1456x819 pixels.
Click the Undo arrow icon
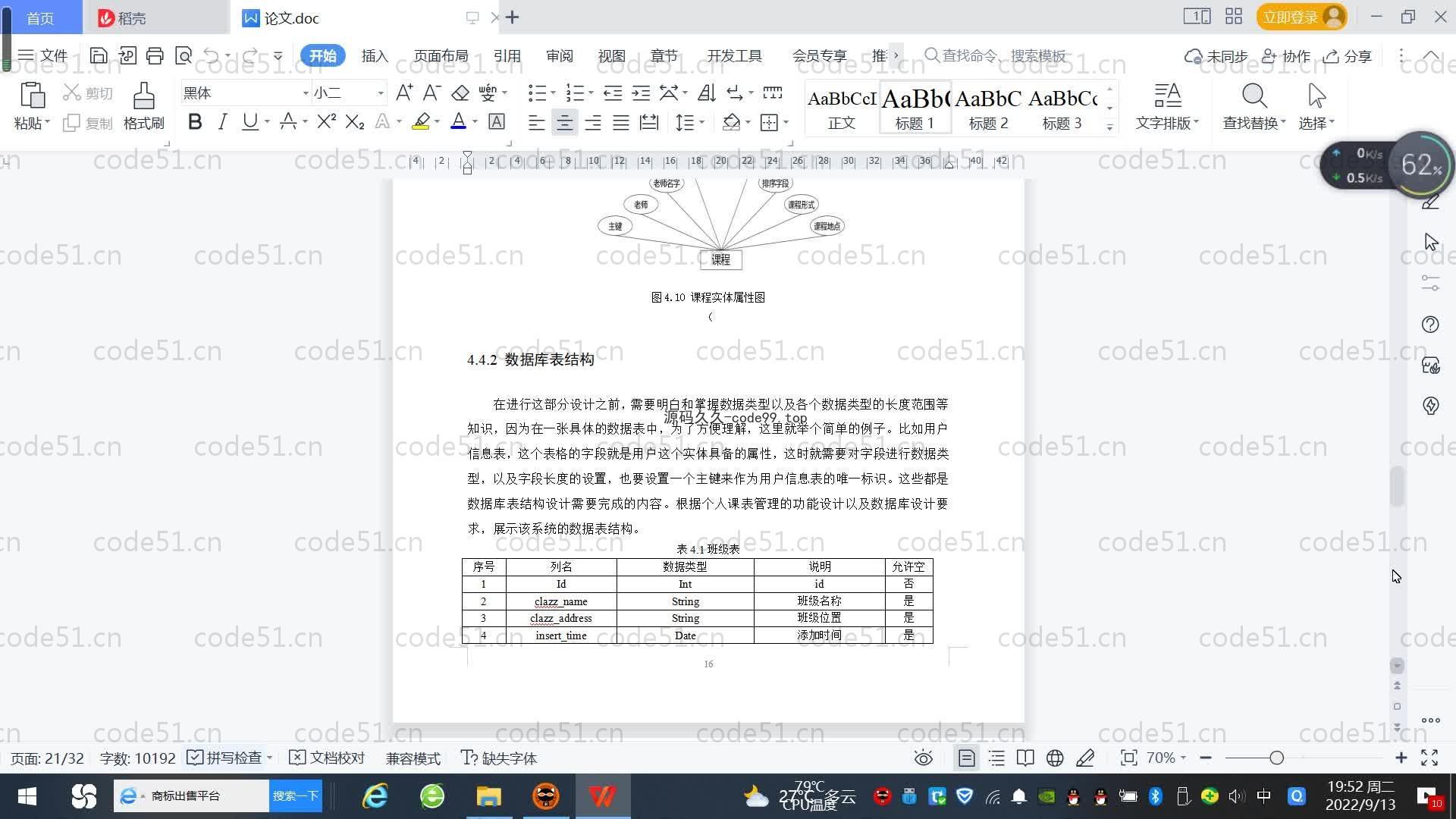(x=212, y=55)
